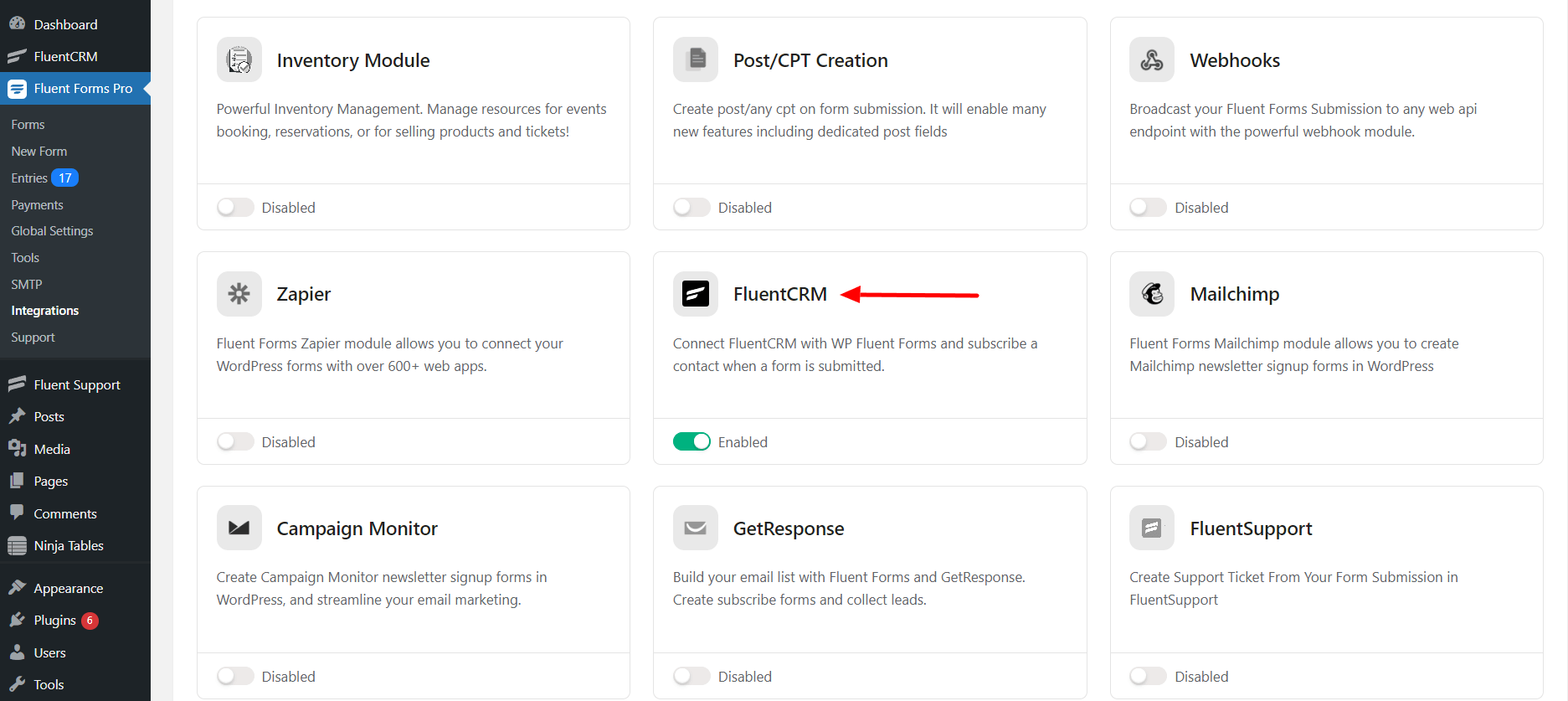Click the New Form link
Viewport: 1568px width, 701px height.
pyautogui.click(x=39, y=152)
